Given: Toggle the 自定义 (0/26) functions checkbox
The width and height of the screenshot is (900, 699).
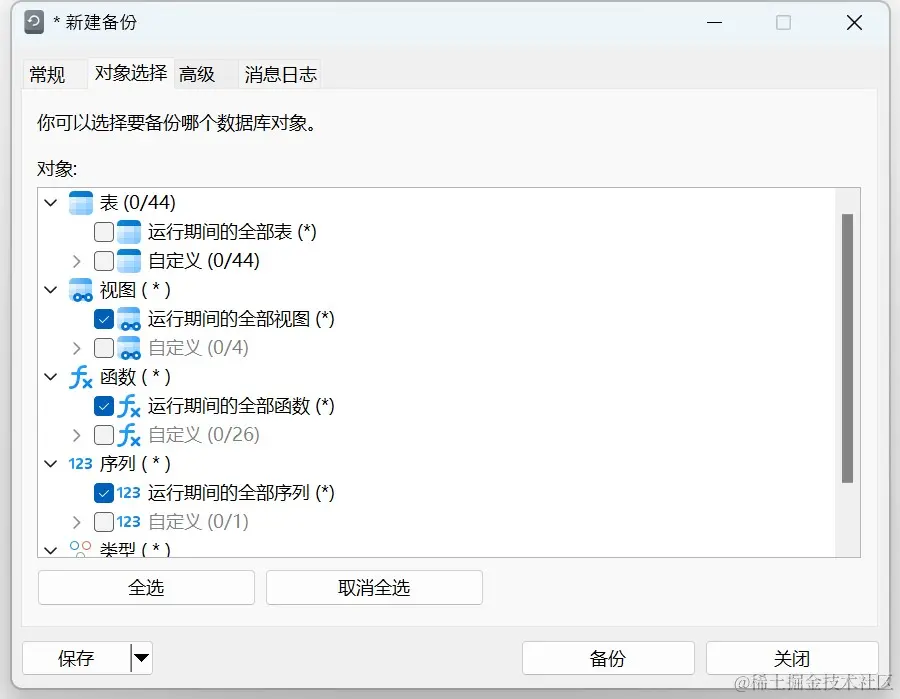Looking at the screenshot, I should click(x=104, y=435).
